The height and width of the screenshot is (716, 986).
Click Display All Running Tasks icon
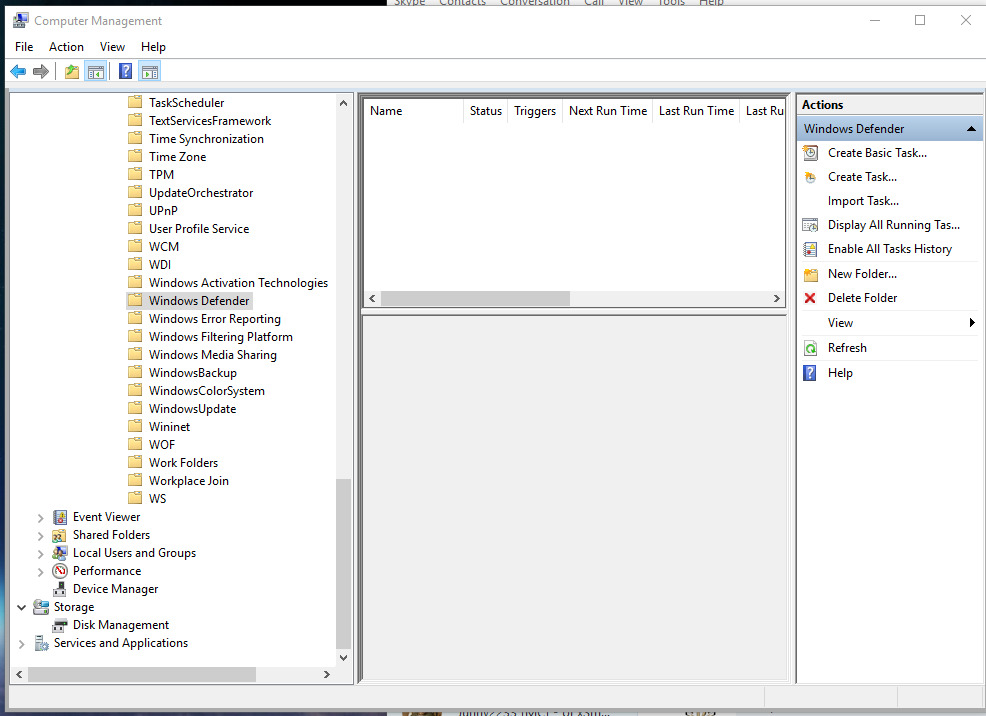tap(811, 225)
